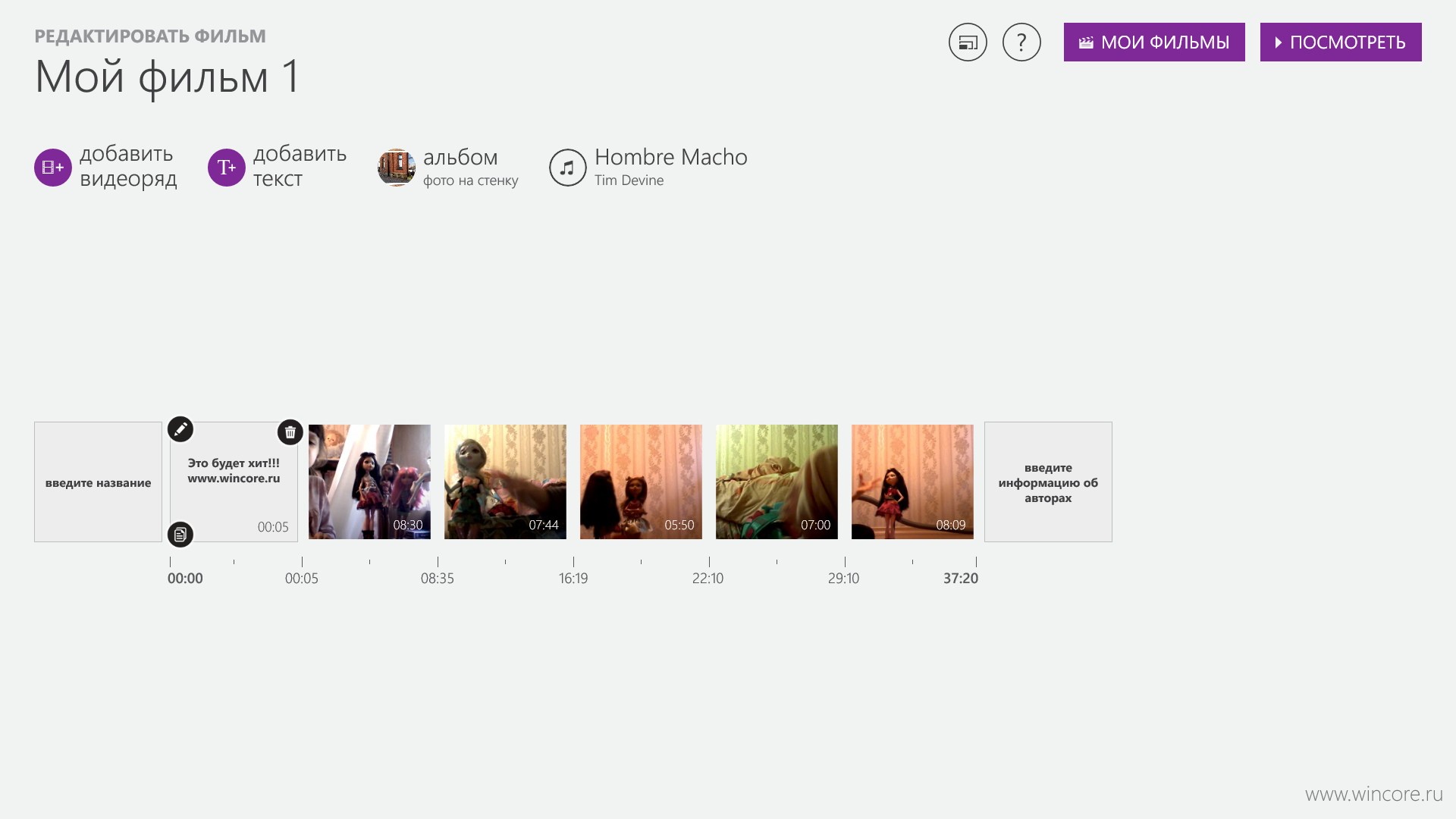Click the 16:19 timeline marker
The image size is (1456, 819).
573,579
